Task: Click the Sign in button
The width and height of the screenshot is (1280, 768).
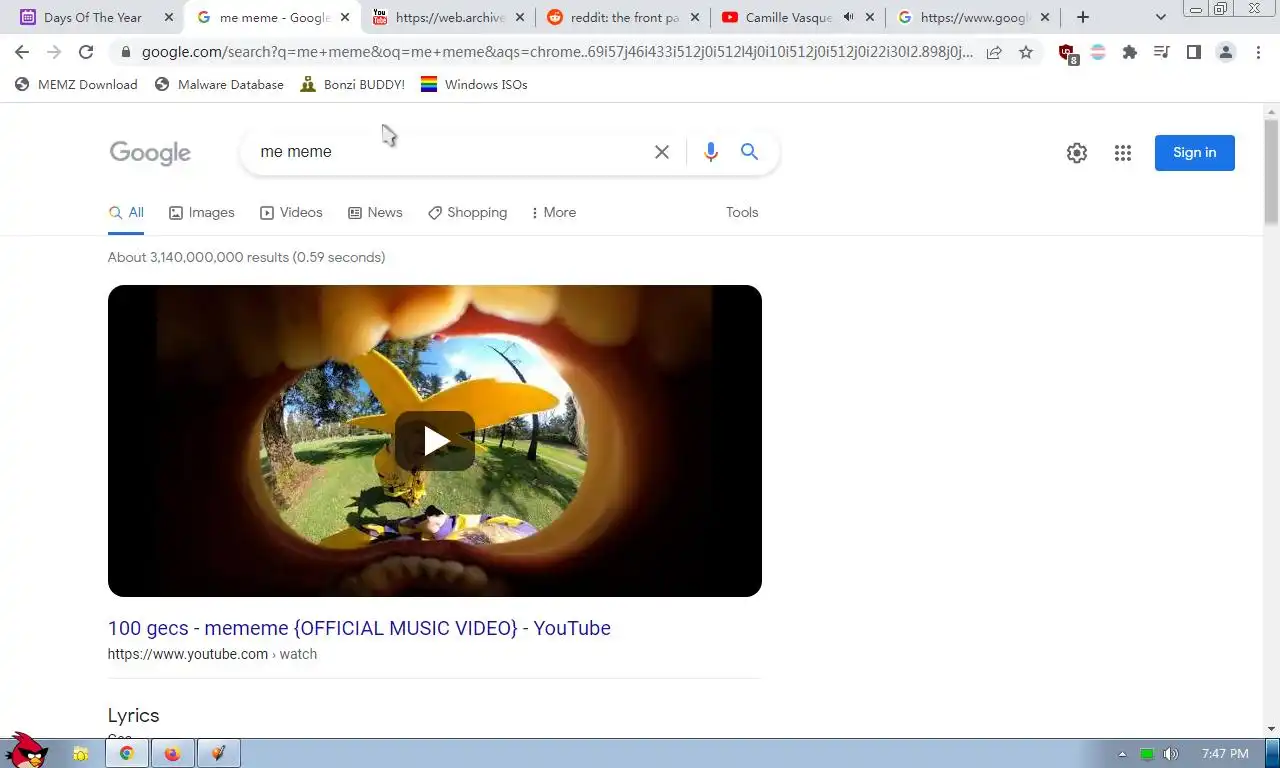Action: click(x=1195, y=153)
